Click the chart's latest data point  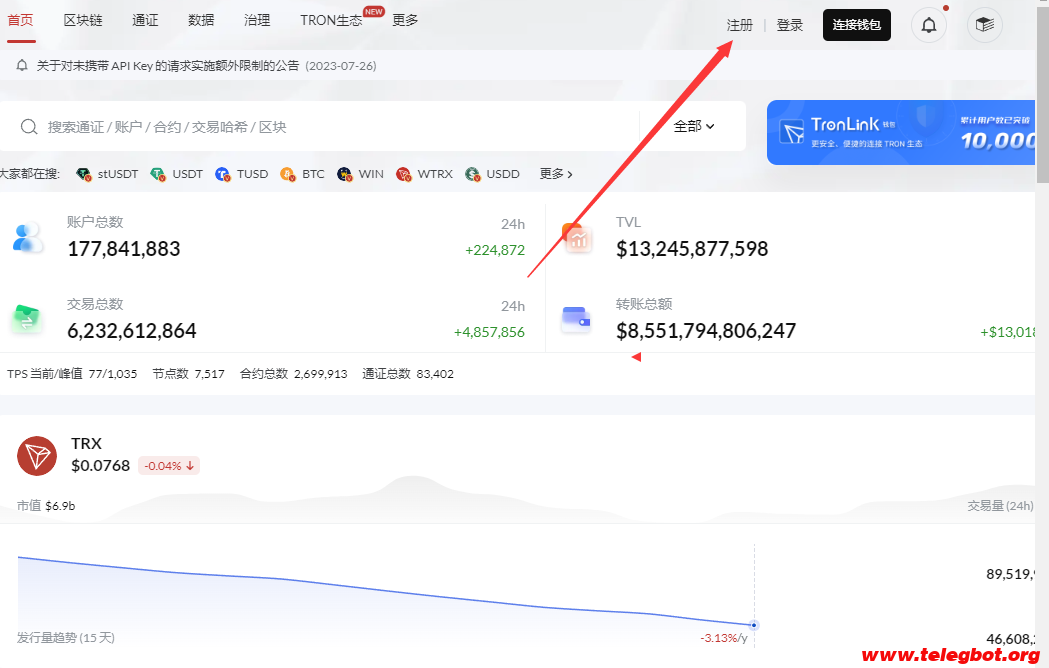pos(754,625)
